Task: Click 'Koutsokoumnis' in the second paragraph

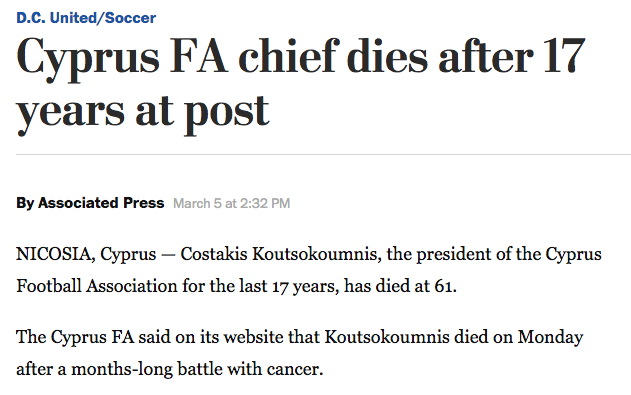Action: [387, 337]
